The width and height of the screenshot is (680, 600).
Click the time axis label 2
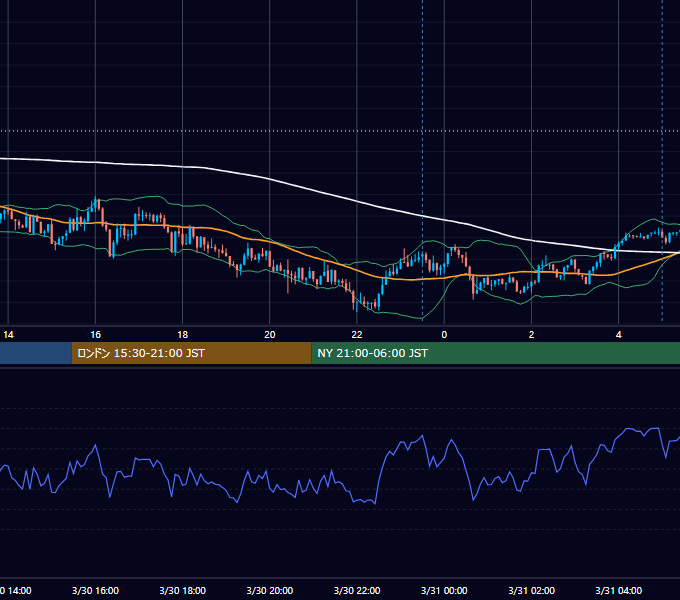[x=531, y=335]
